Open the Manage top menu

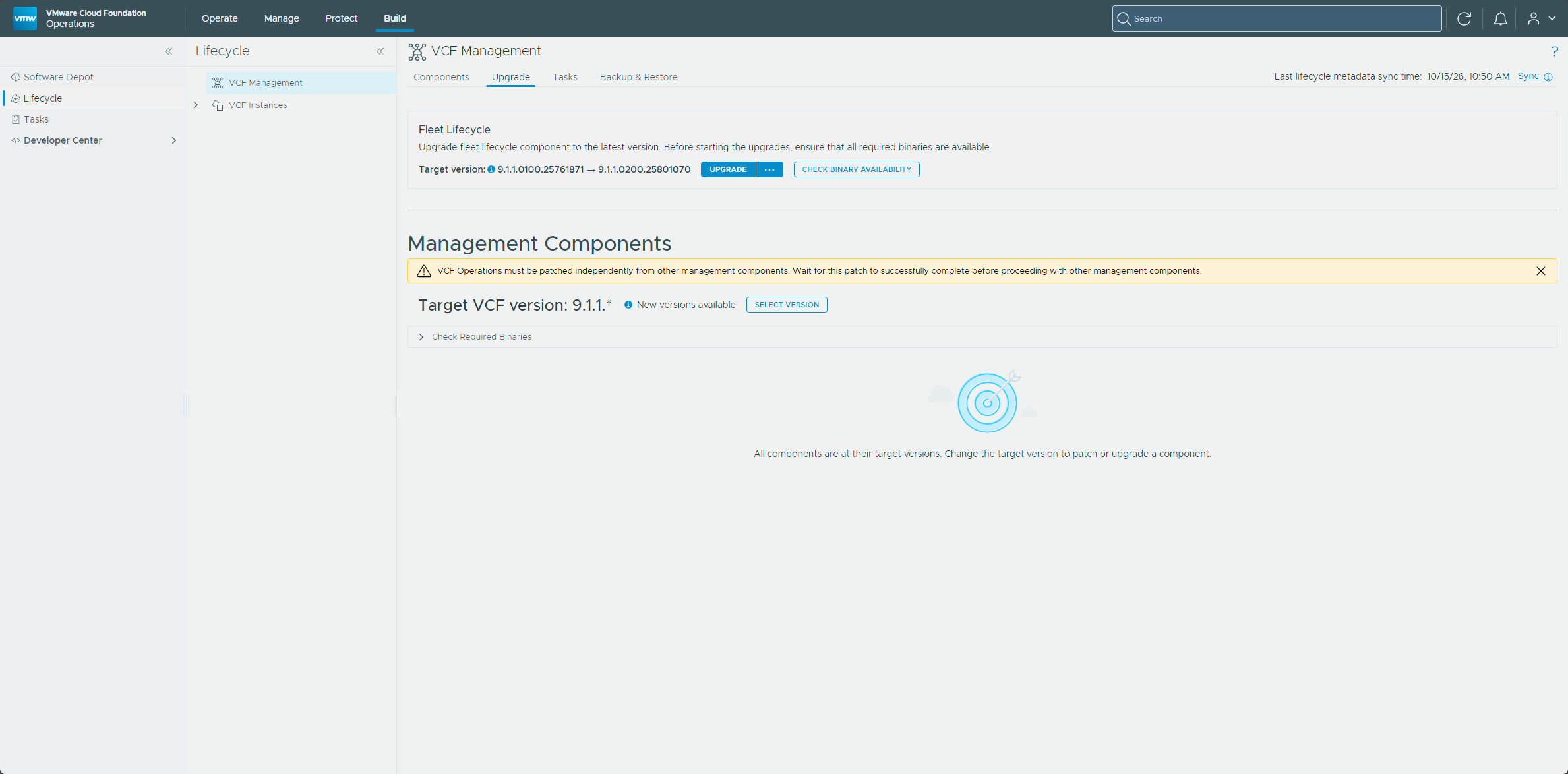(282, 18)
